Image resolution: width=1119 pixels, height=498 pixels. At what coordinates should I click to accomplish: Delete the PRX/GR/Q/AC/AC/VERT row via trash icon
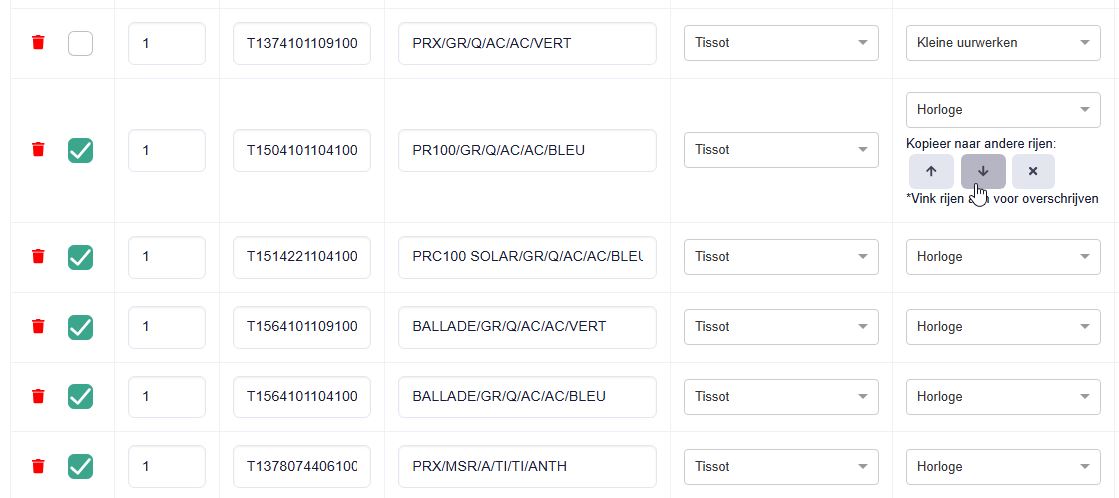(39, 43)
